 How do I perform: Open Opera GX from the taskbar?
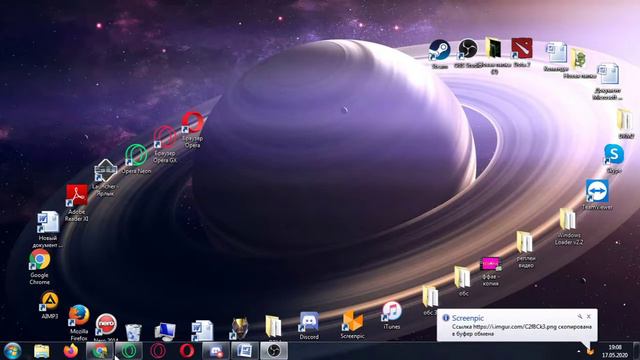tap(158, 351)
